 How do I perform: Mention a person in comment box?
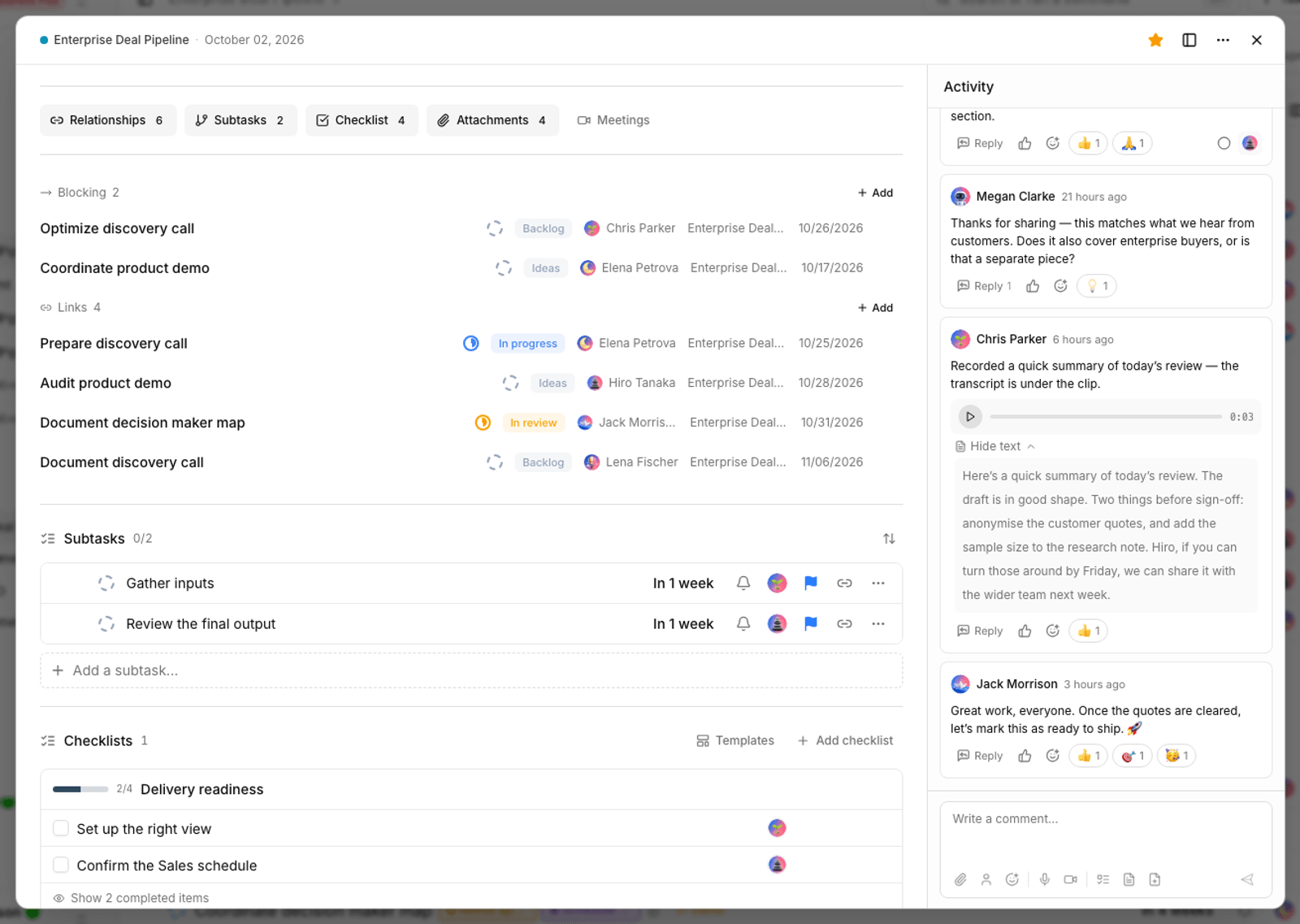coord(986,879)
